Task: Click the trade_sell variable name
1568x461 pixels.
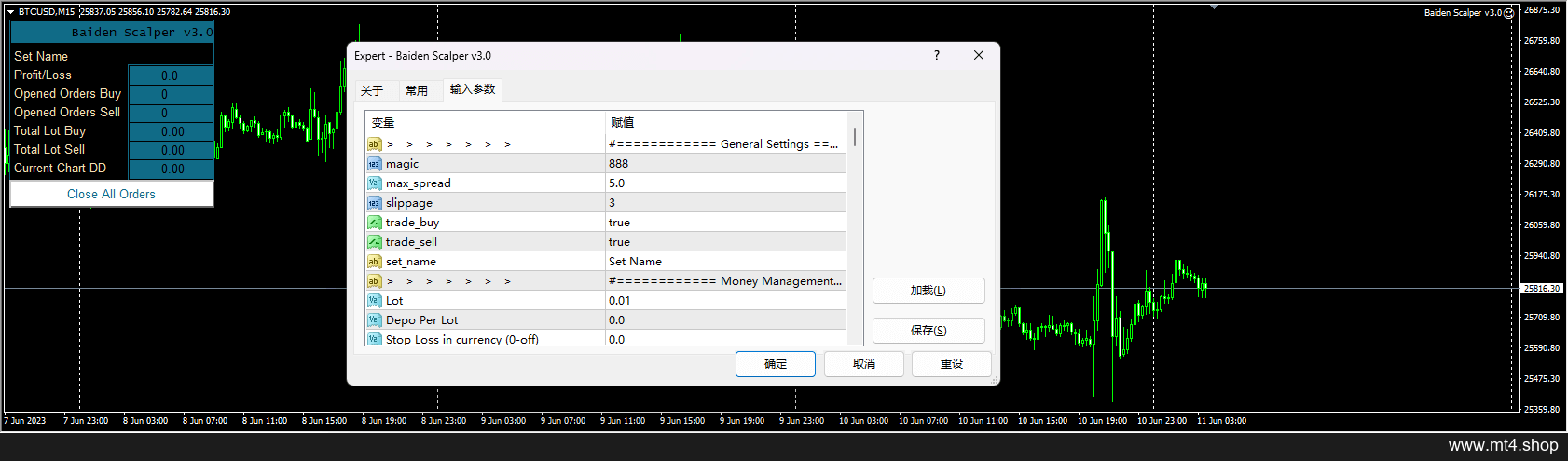Action: [411, 242]
